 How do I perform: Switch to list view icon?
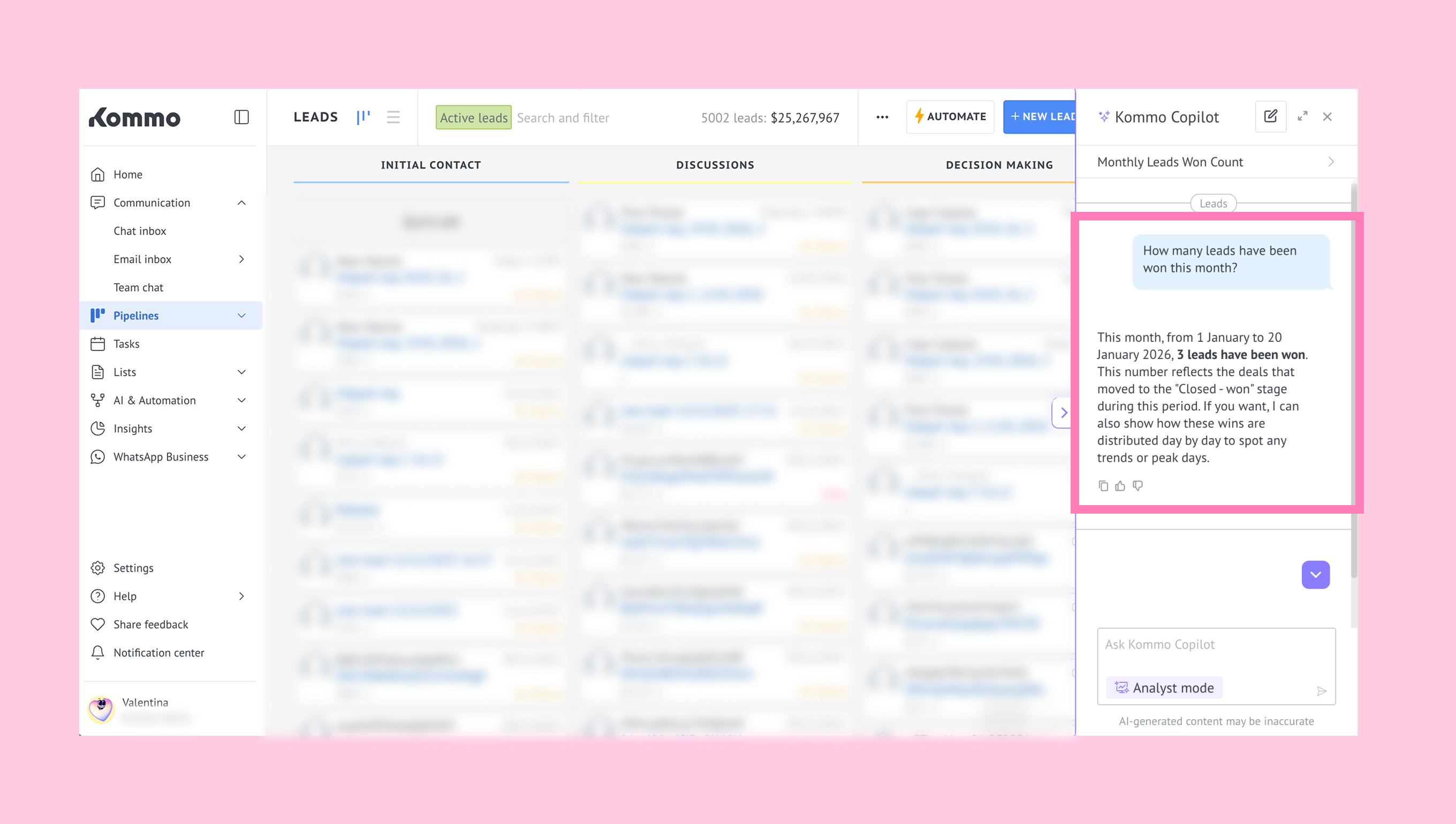pos(393,117)
